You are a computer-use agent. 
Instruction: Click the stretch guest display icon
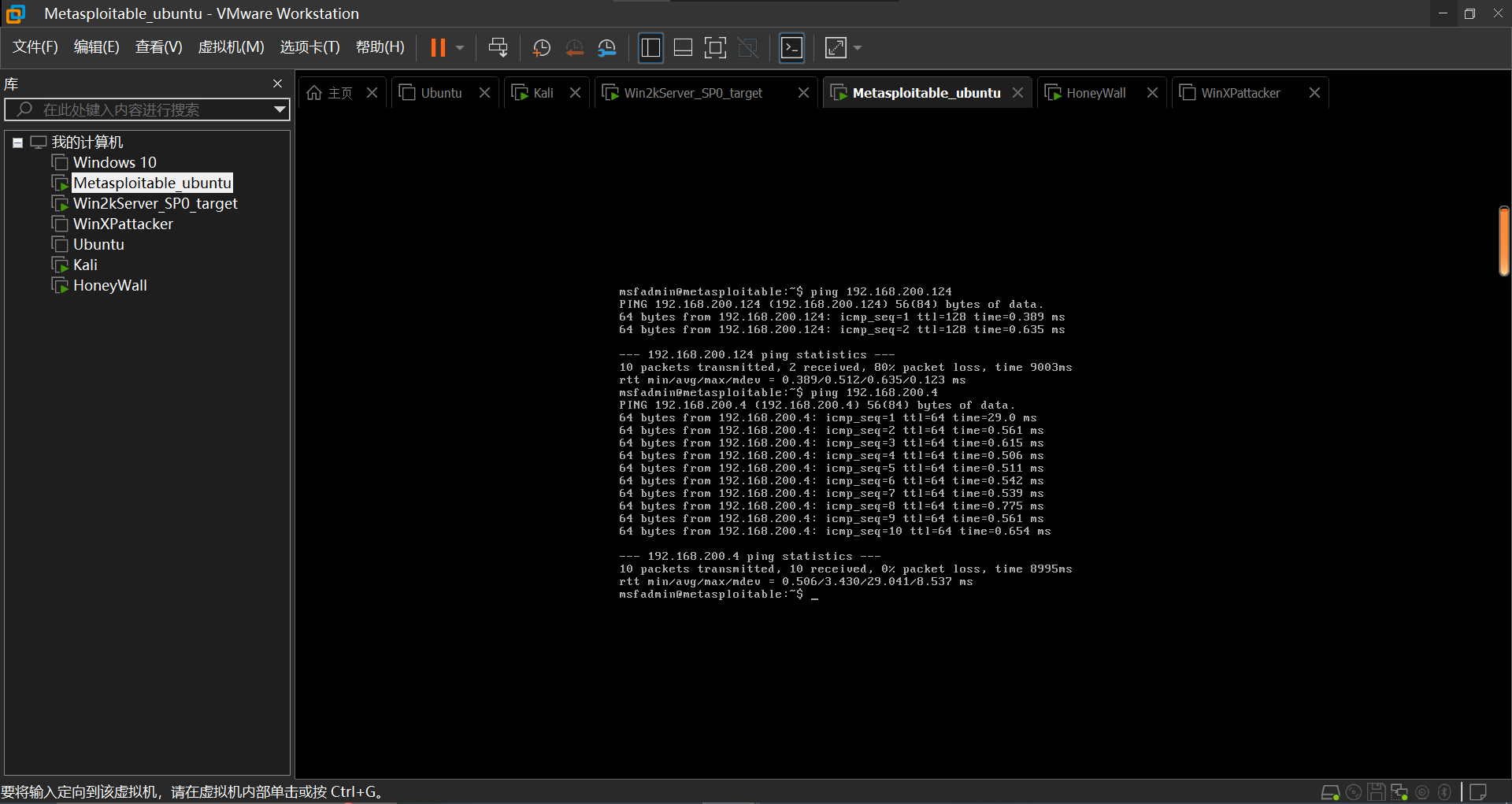pyautogui.click(x=836, y=48)
